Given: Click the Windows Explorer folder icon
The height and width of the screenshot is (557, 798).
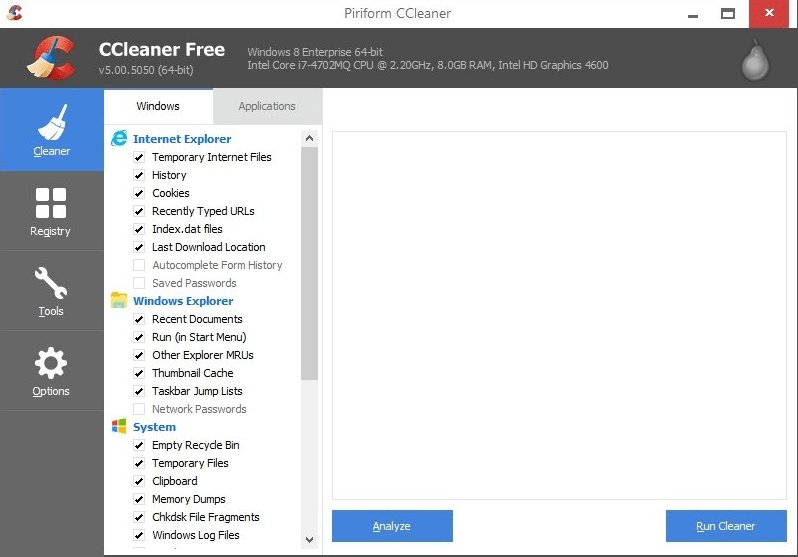Looking at the screenshot, I should [119, 300].
